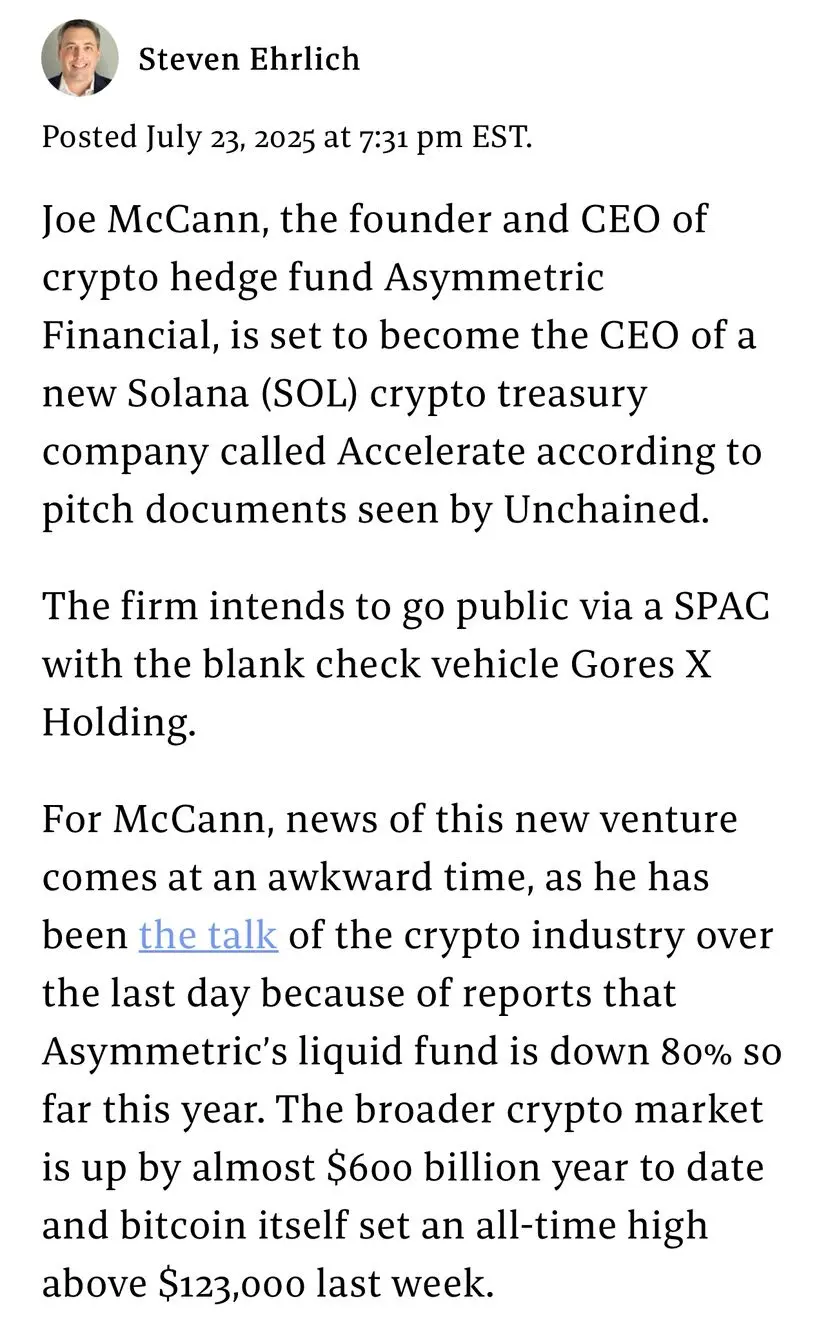Image resolution: width=828 pixels, height=1334 pixels.
Task: Click the "$123,000" bitcoin price
Action: tap(229, 1283)
